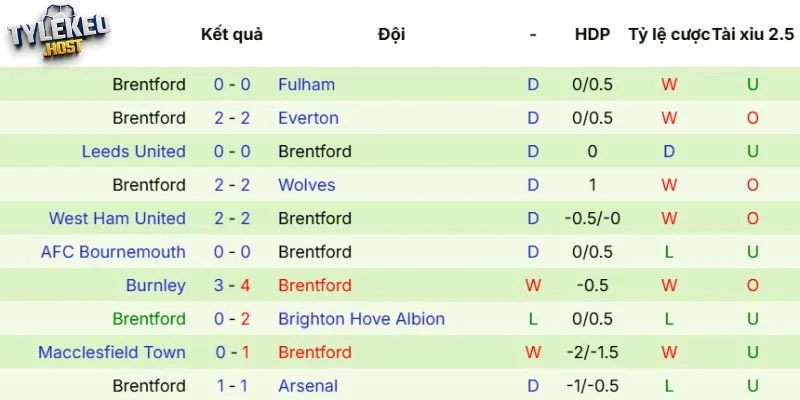Screen dimensions: 800x400
Task: Open the Fulham team link
Action: [x=306, y=85]
